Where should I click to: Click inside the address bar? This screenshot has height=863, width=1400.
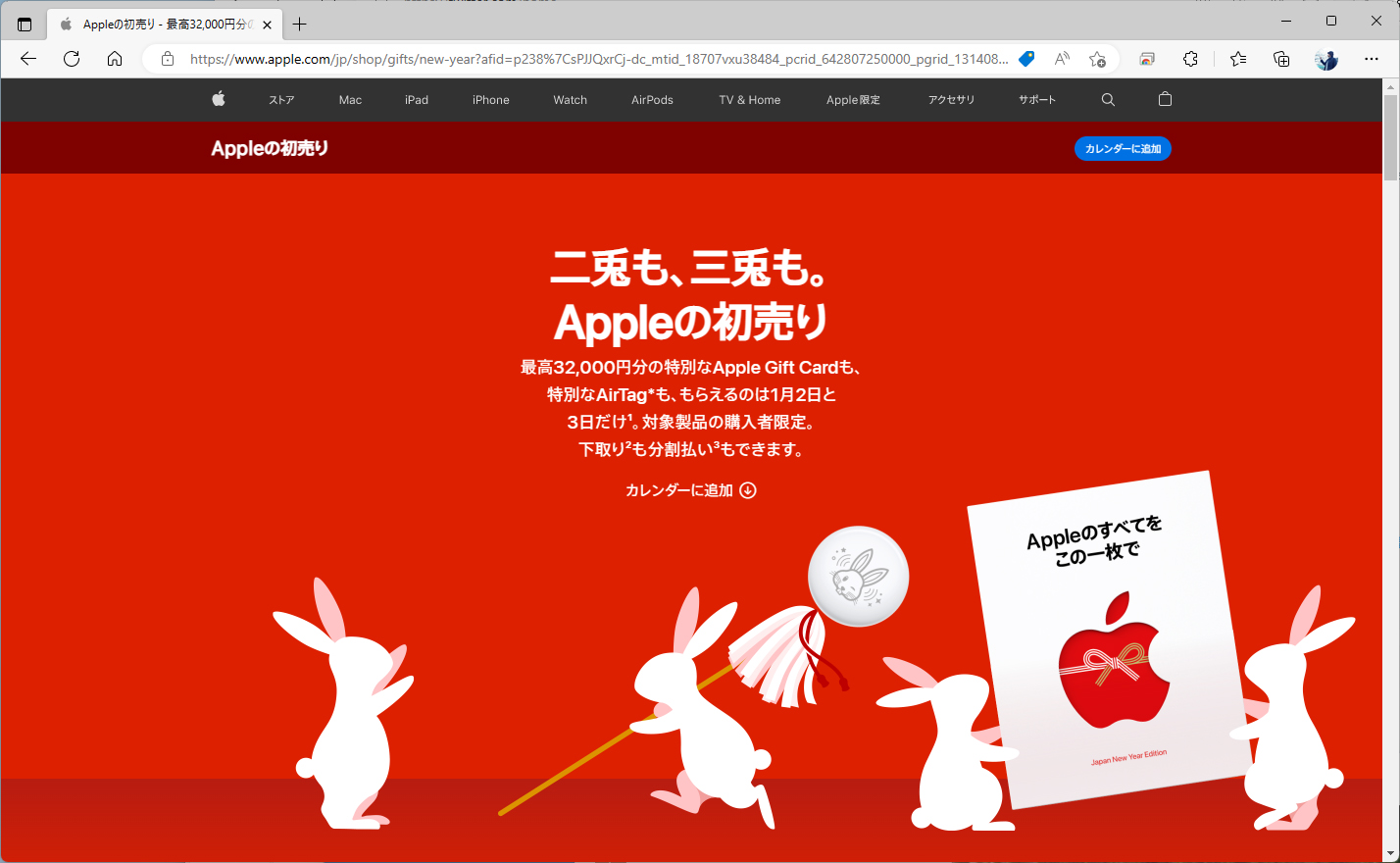[588, 59]
